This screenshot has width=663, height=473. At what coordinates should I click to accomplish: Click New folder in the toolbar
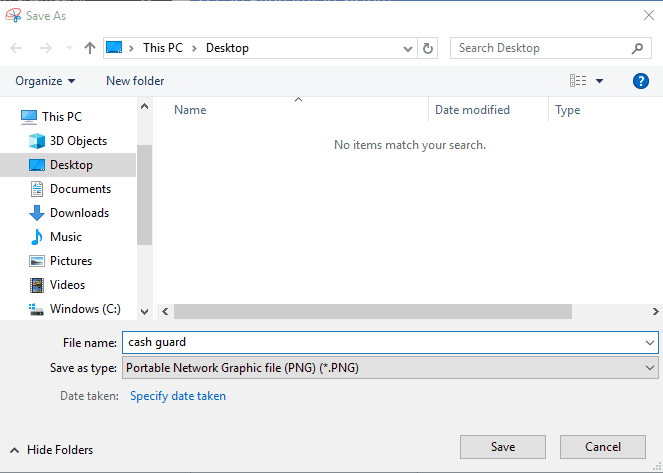tap(135, 81)
